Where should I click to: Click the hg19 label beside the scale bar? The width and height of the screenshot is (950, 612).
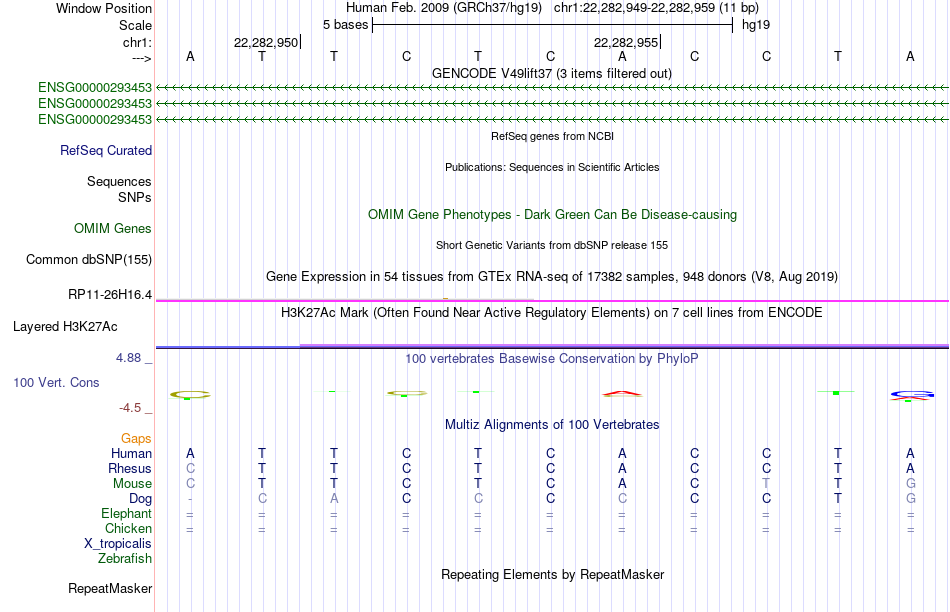coord(756,25)
